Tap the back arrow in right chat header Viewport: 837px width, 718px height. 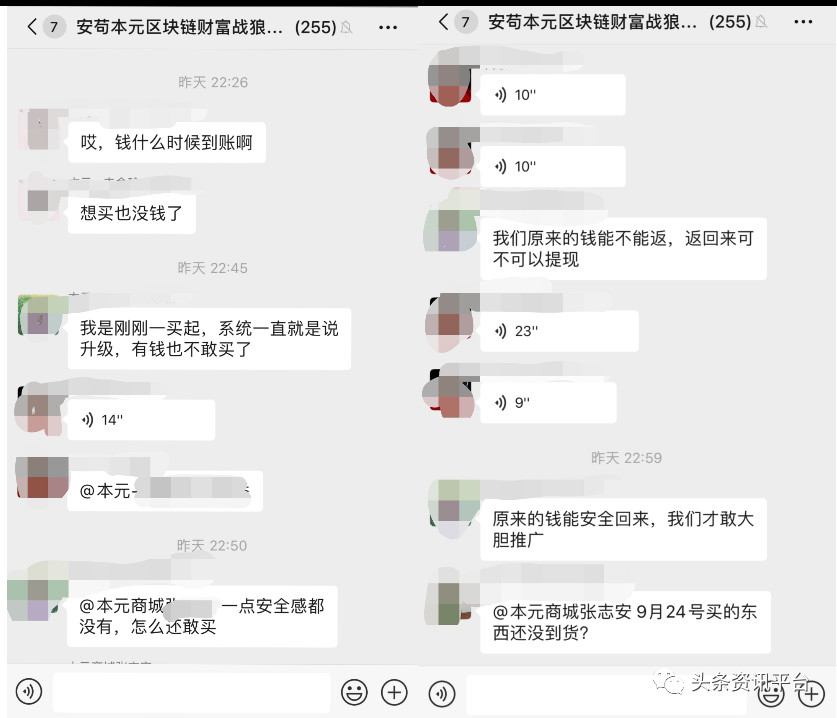tap(443, 21)
